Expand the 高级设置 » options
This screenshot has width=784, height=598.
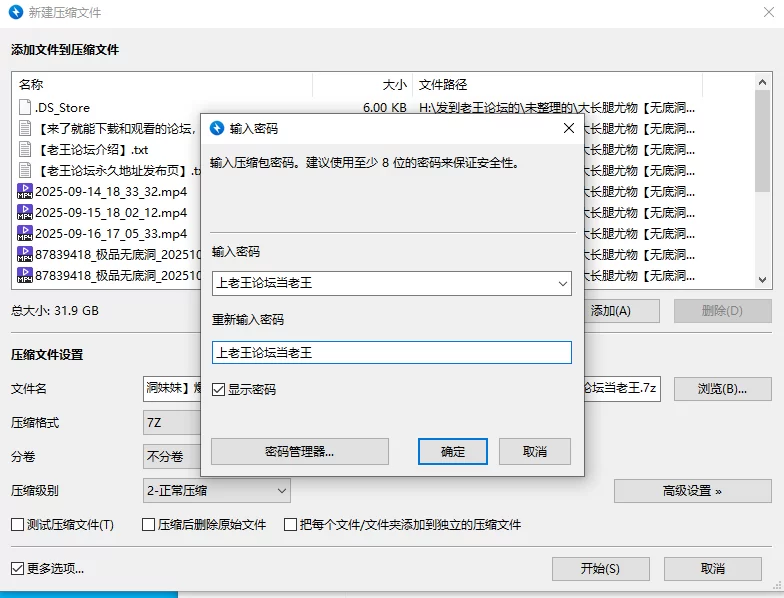691,491
